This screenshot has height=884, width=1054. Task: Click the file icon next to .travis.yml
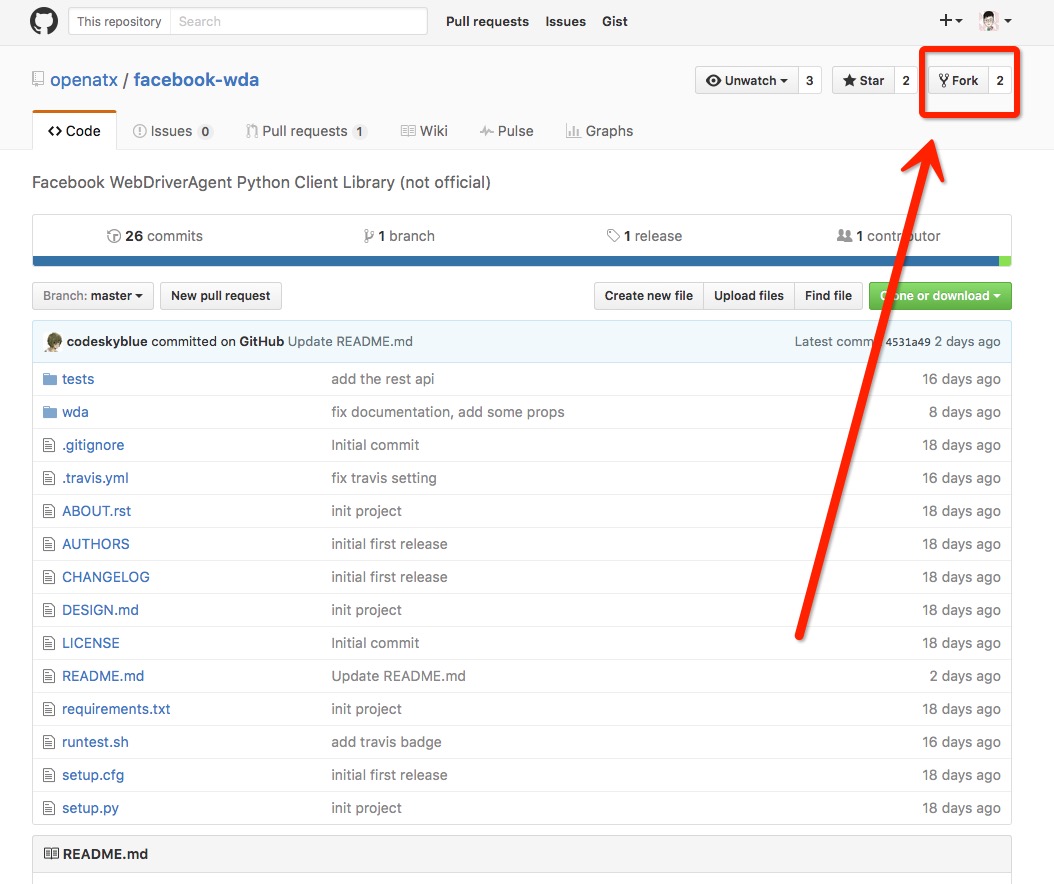tap(49, 478)
